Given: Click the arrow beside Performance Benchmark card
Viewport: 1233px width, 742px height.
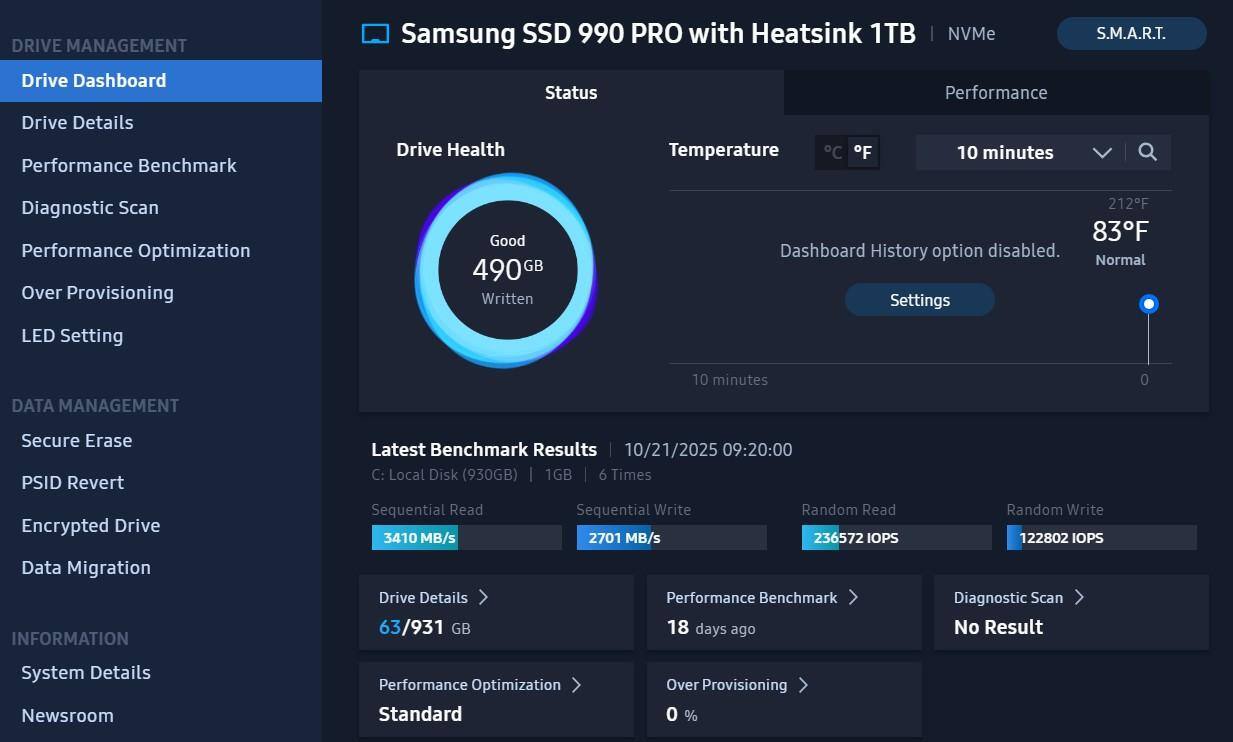Looking at the screenshot, I should (x=853, y=597).
